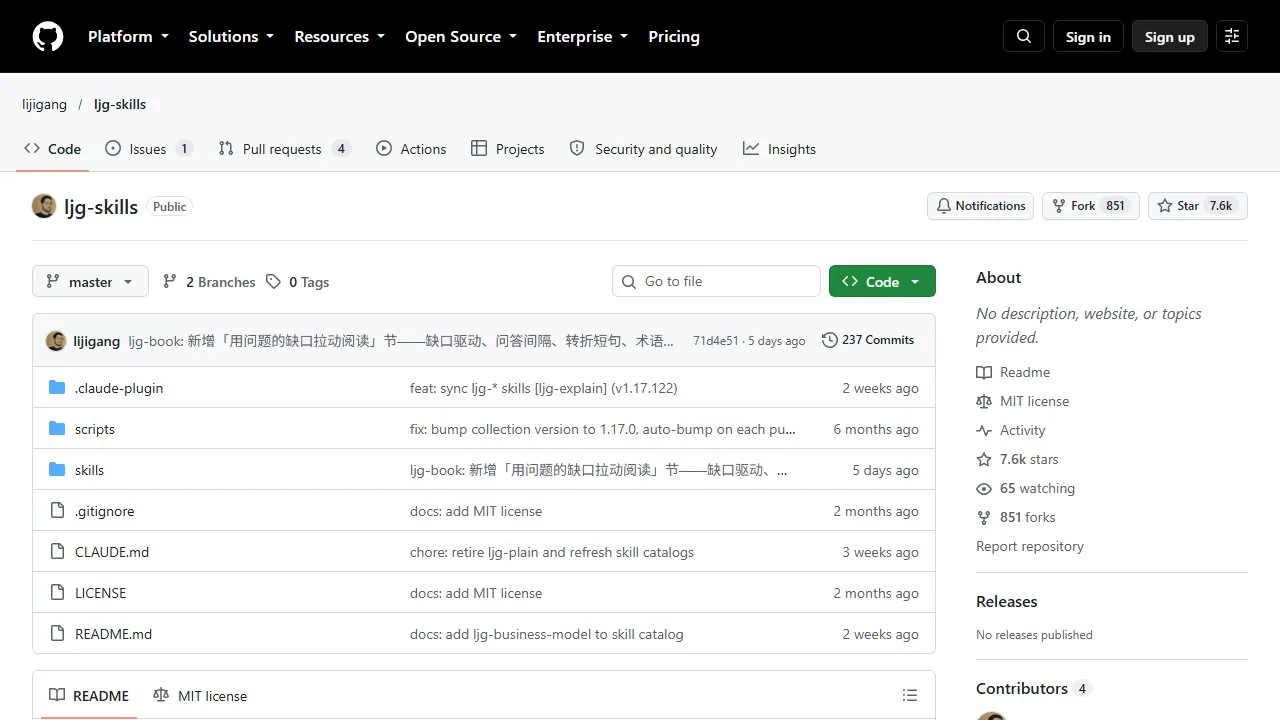Click the eye icon next to 65 watching
This screenshot has width=1280, height=720.
click(984, 489)
